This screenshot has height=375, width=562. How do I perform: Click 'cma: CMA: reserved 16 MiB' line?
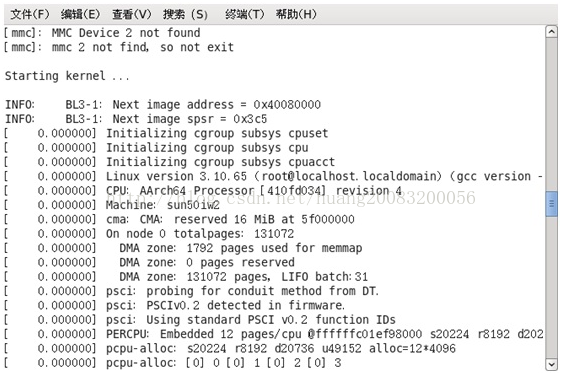click(x=179, y=219)
